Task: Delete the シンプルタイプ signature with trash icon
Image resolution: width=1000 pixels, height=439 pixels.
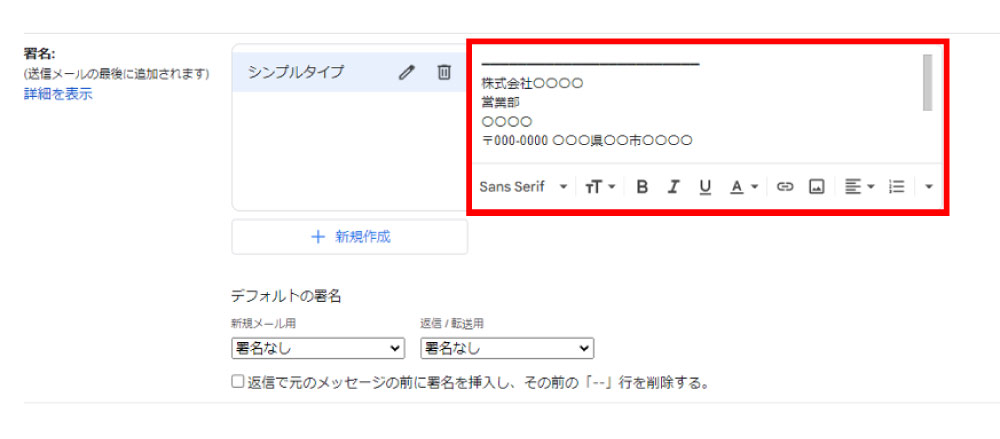Action: tap(444, 72)
